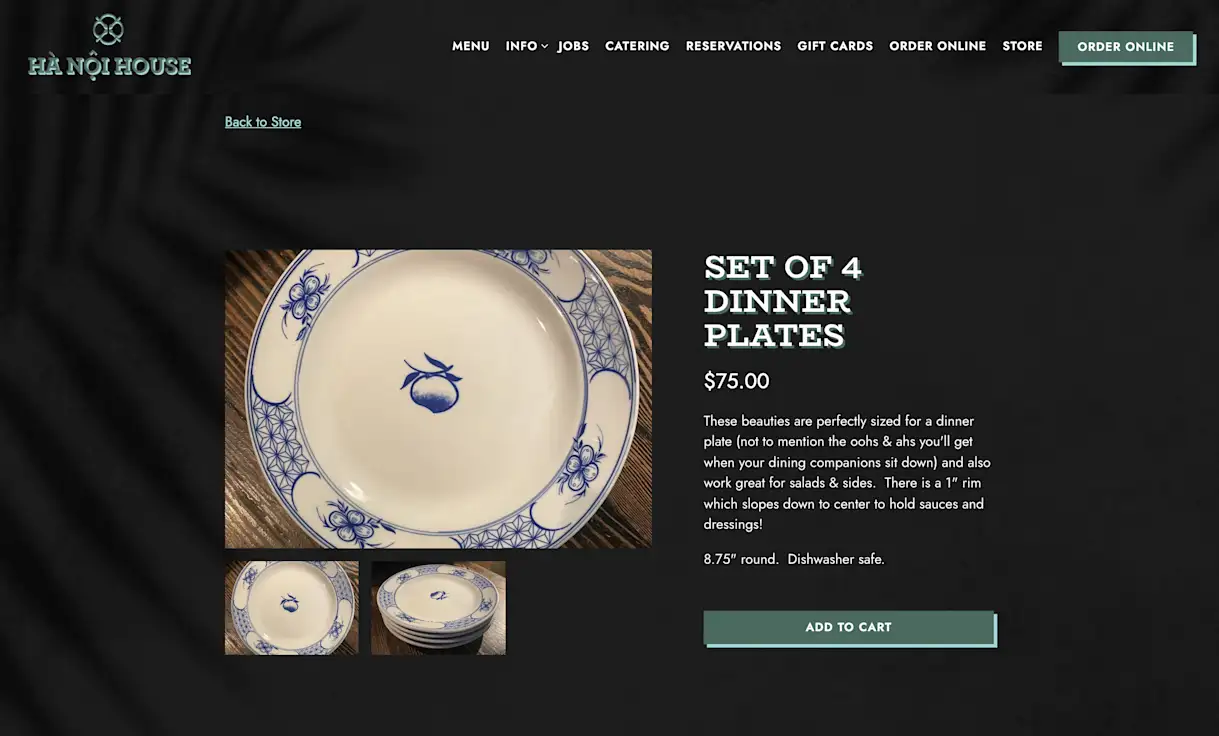Click the dishwasher safe dimensions text
Image resolution: width=1219 pixels, height=736 pixels.
tap(794, 559)
